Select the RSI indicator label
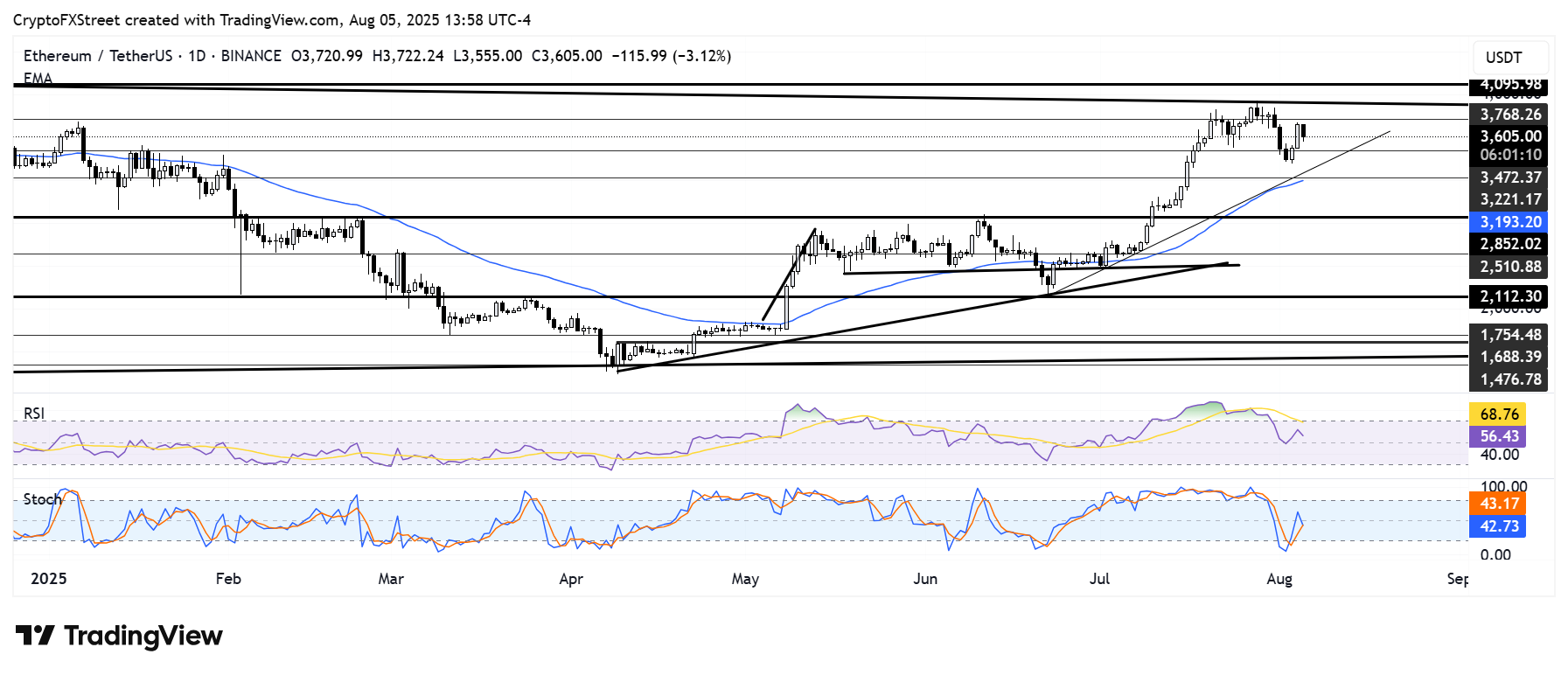Viewport: 1568px width, 675px height. point(34,414)
